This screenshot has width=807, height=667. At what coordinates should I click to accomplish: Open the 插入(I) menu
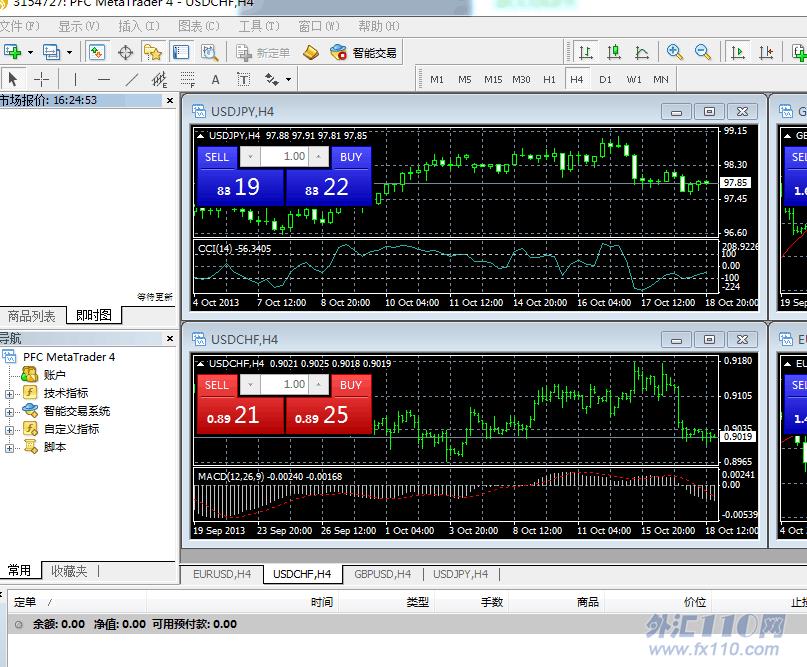coord(139,26)
